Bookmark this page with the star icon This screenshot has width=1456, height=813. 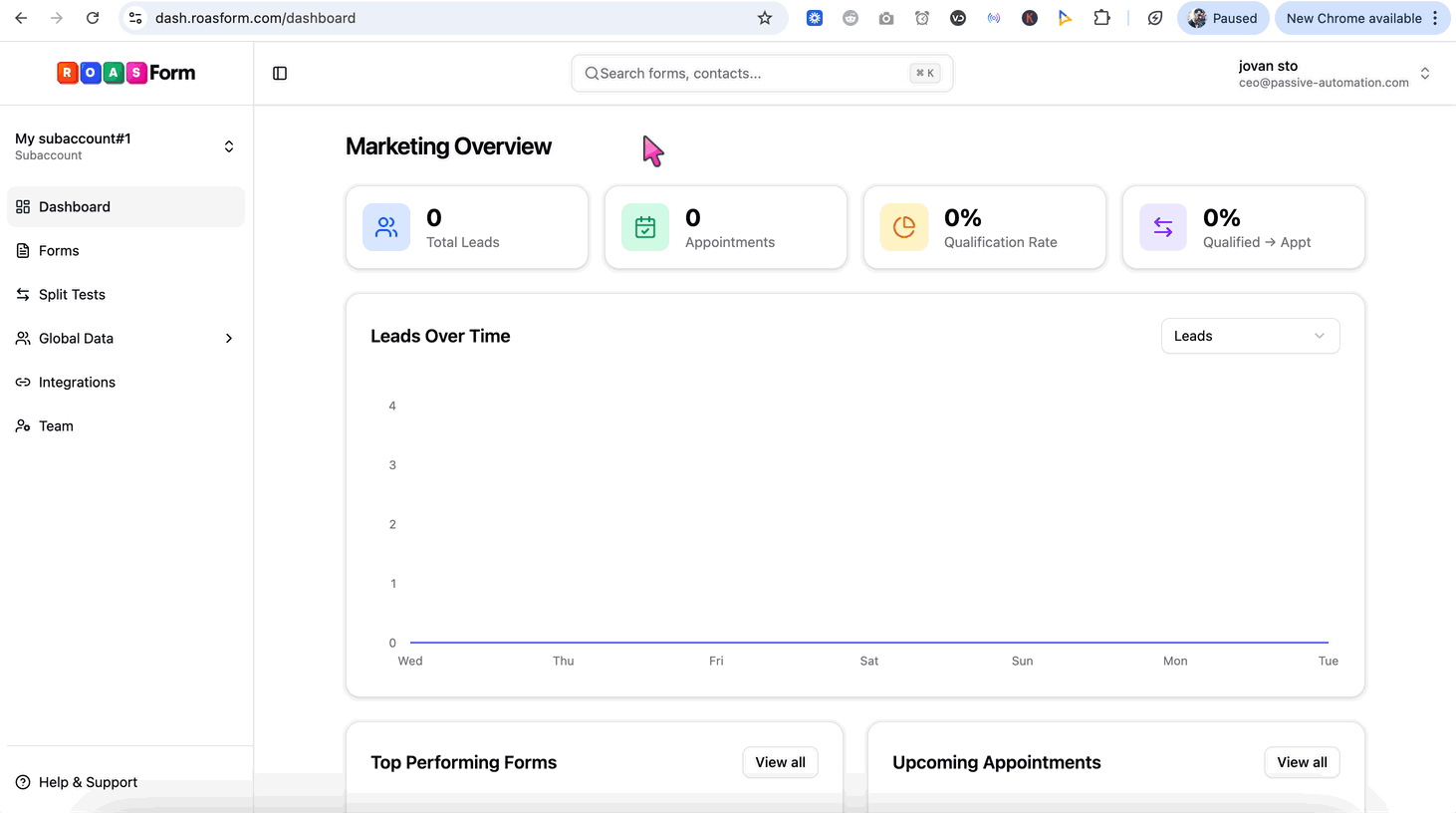765,18
